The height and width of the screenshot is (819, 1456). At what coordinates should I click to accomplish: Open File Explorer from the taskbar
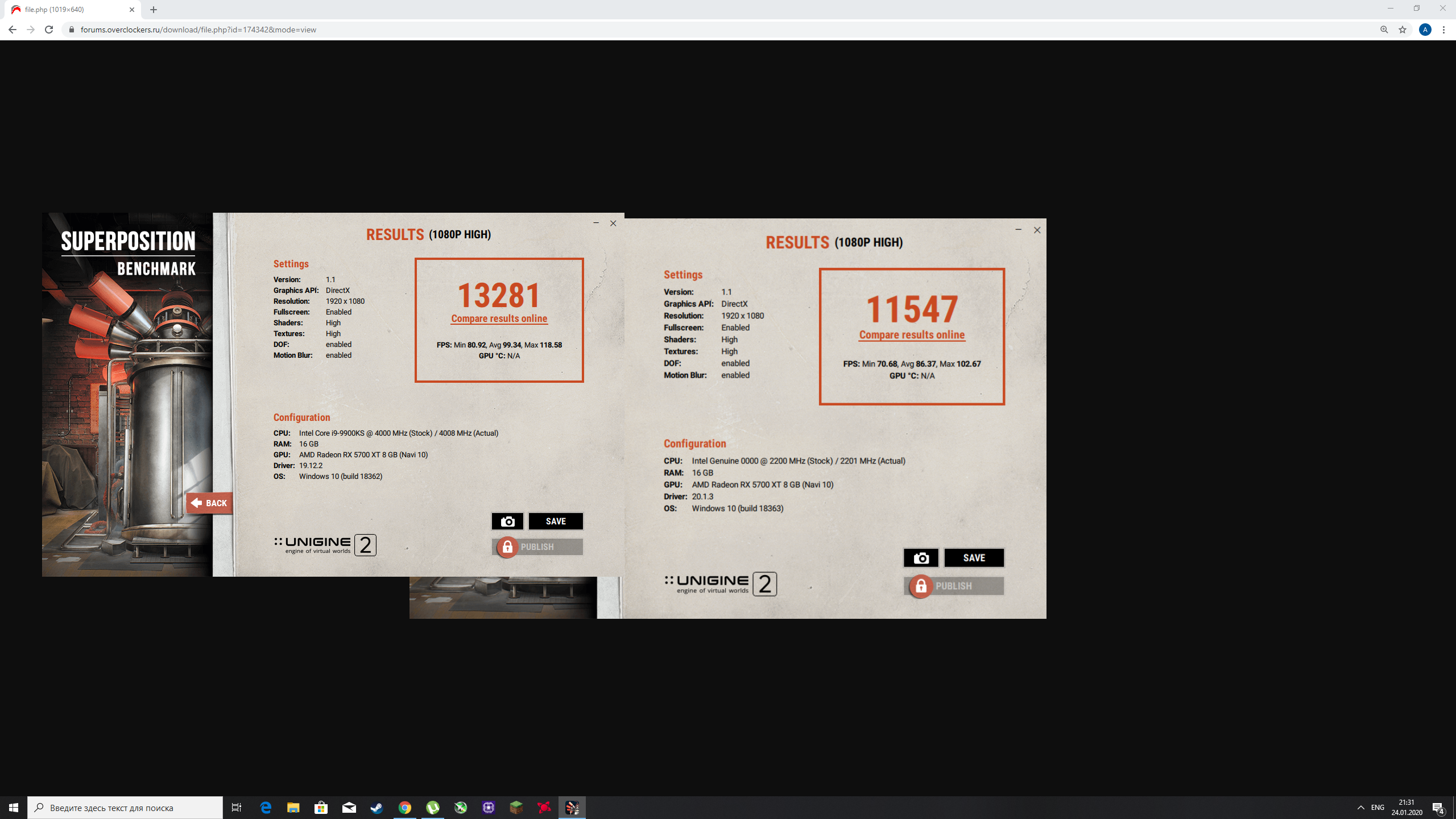(293, 808)
